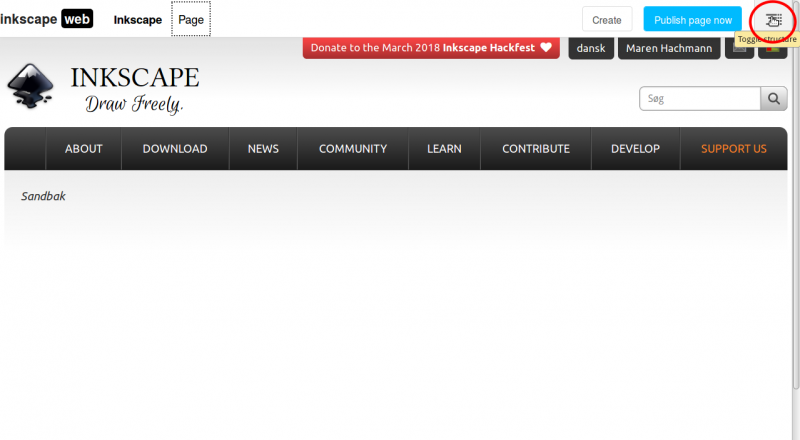Open the NEWS navigation tab

[x=263, y=149]
